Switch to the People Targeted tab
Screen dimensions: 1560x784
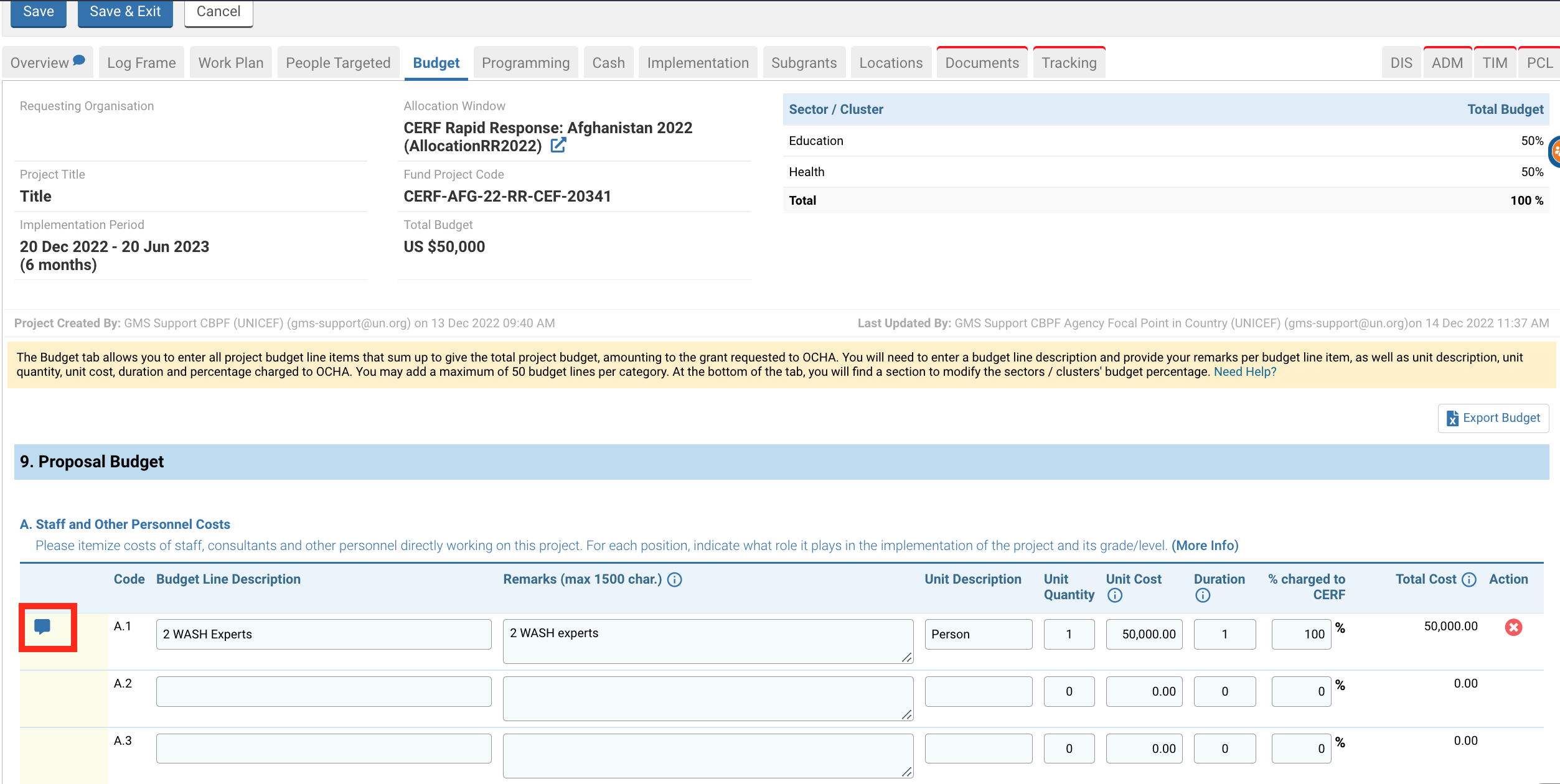click(338, 63)
